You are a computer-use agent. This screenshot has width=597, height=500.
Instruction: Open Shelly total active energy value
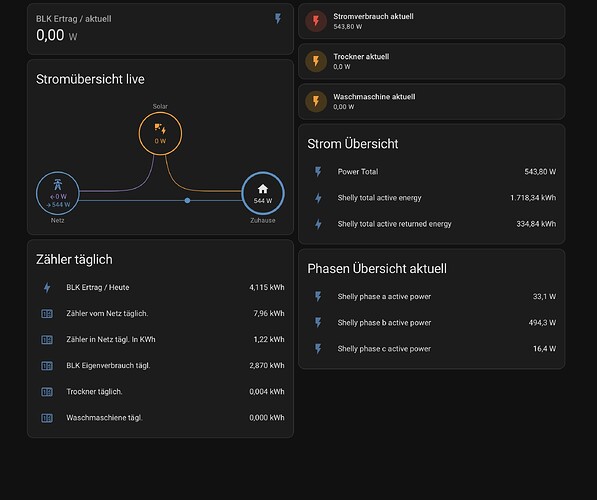[x=533, y=198]
